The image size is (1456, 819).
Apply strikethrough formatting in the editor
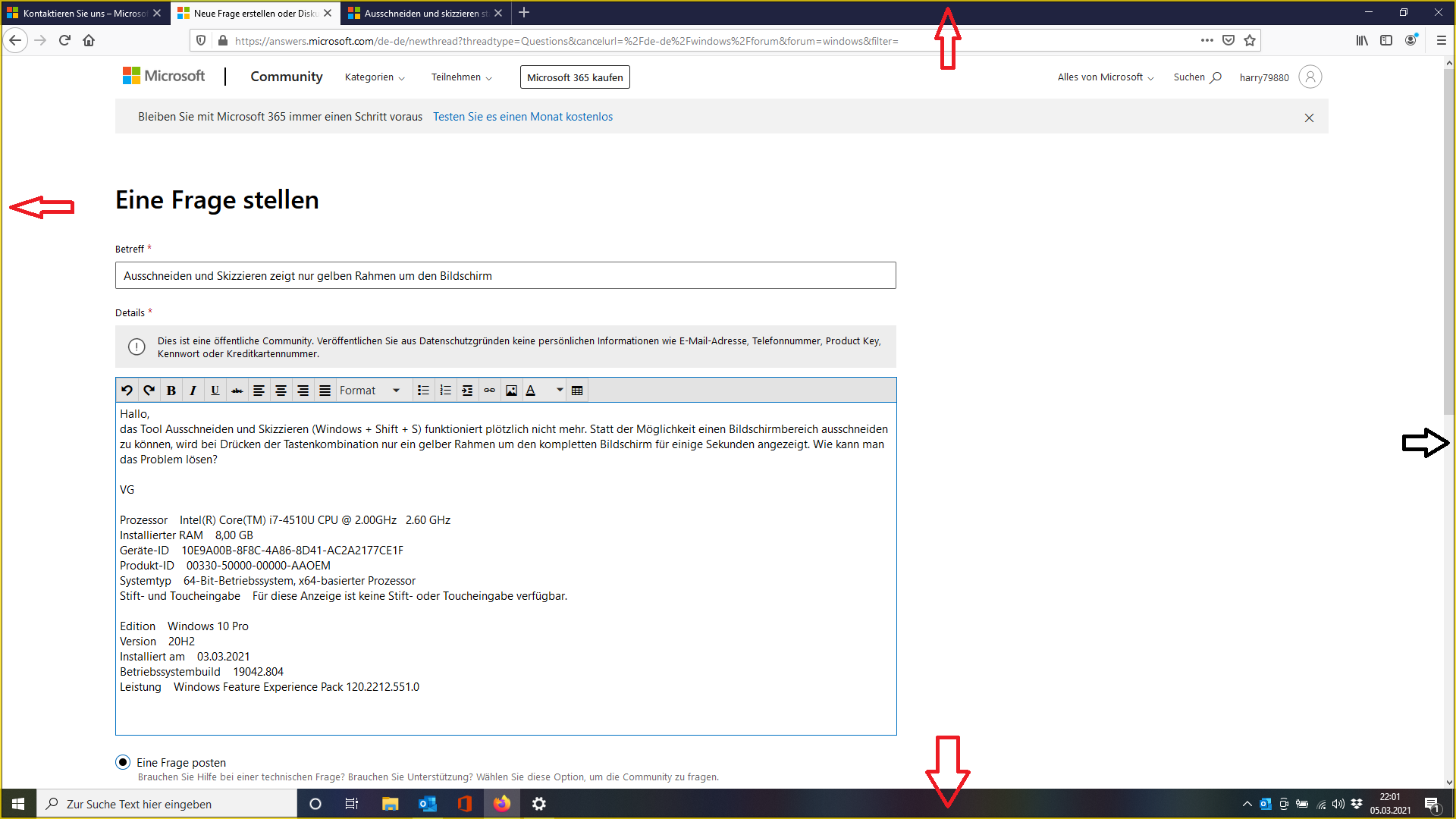pyautogui.click(x=237, y=391)
